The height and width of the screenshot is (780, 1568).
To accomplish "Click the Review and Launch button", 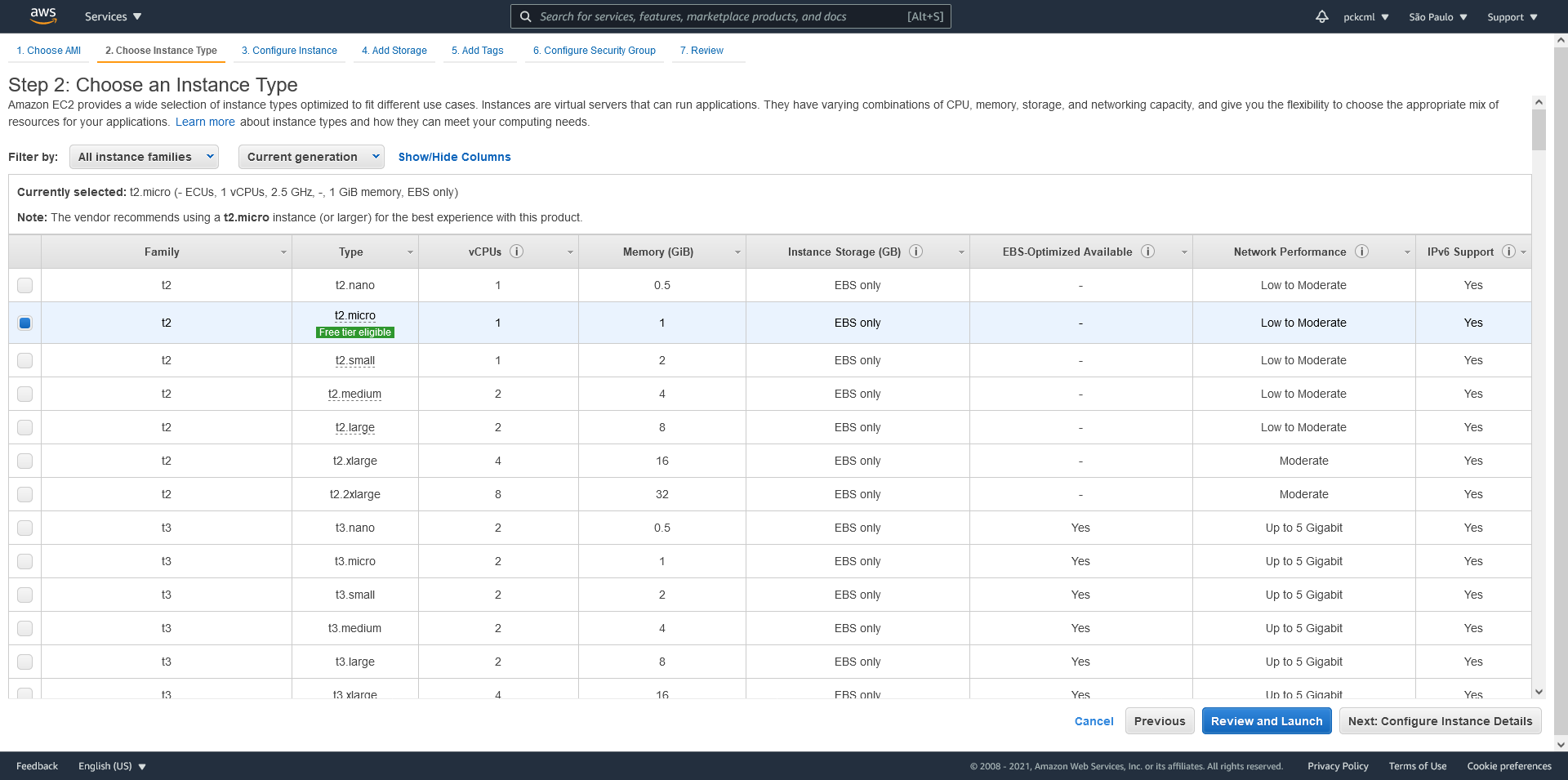I will coord(1266,721).
